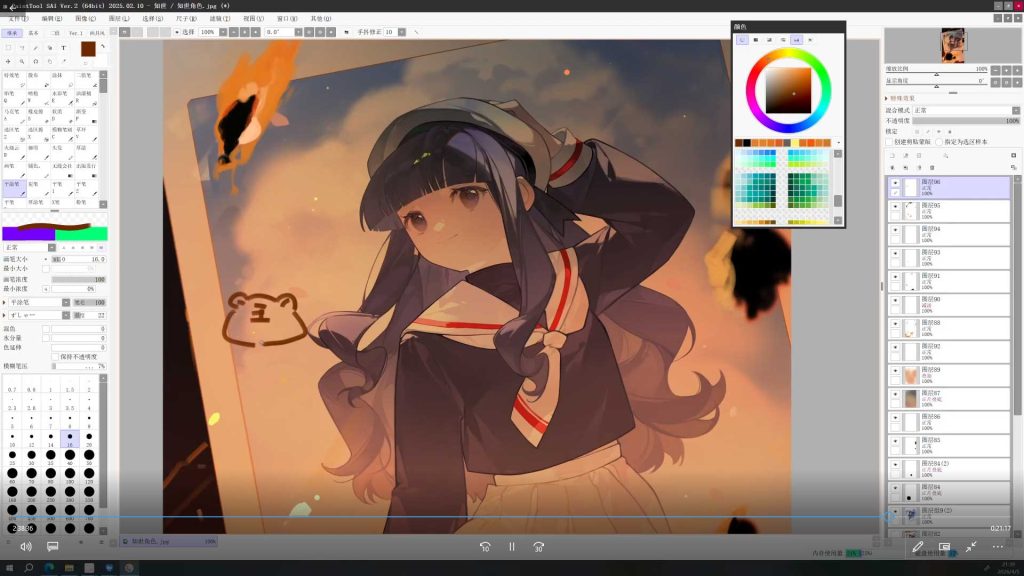Toggle visibility of layer 图层96
The width and height of the screenshot is (1024, 576).
pyautogui.click(x=895, y=184)
